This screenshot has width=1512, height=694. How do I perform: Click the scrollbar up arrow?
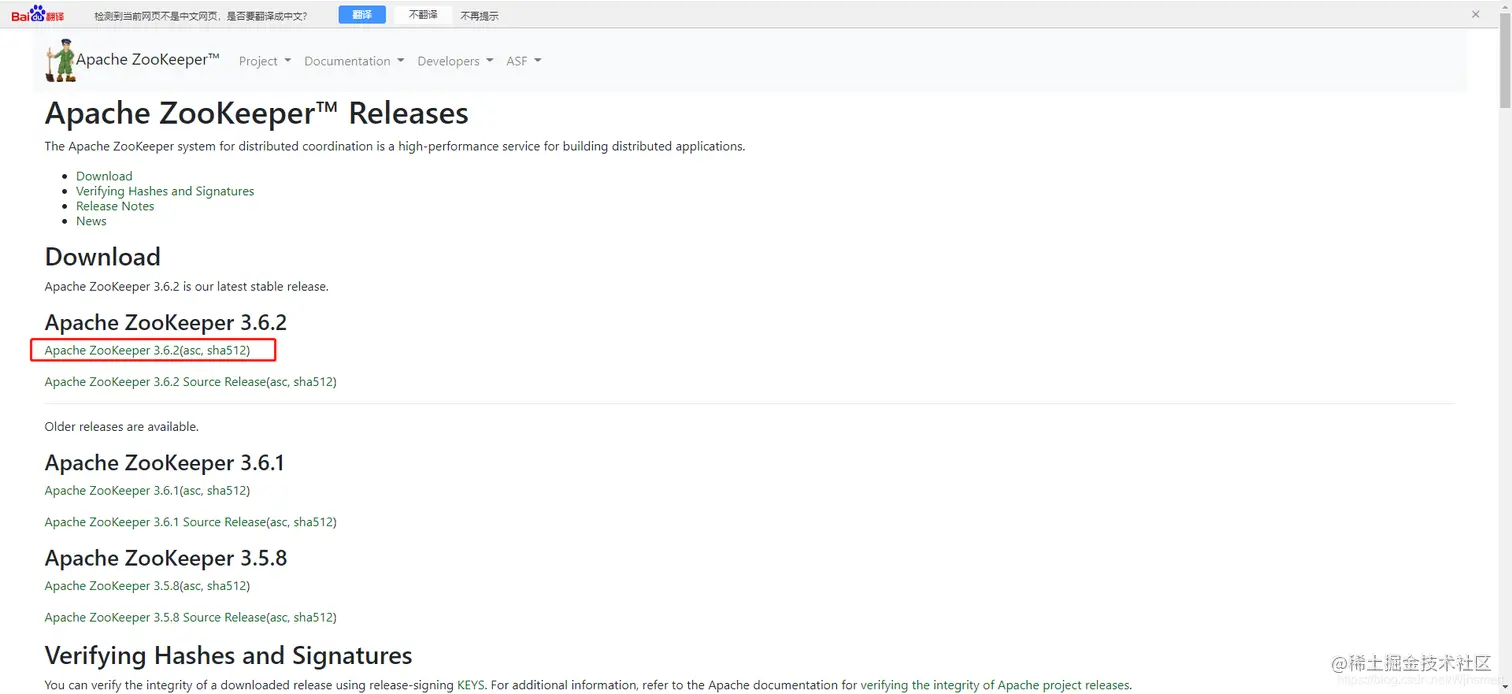(x=1504, y=6)
